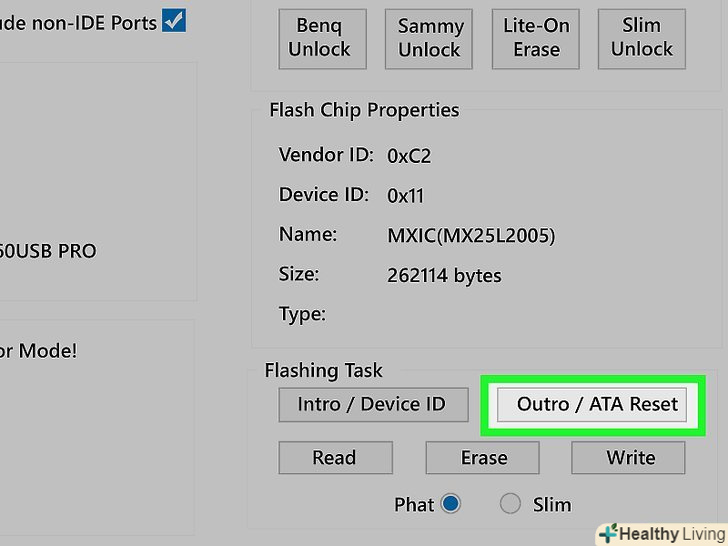Select the Phat radio option
This screenshot has width=728, height=546.
[450, 504]
